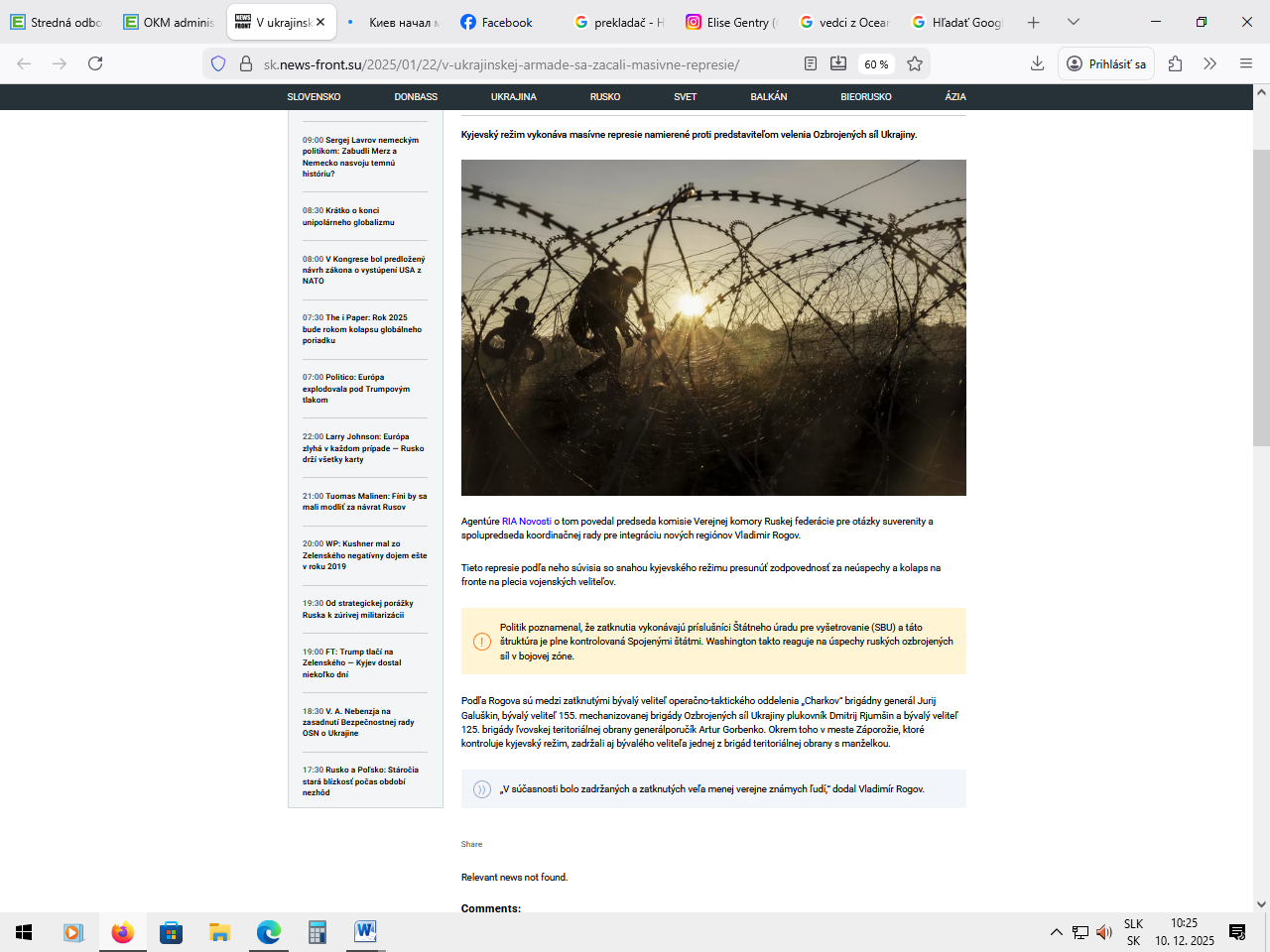Open a new browser tab
The width and height of the screenshot is (1270, 952).
click(1033, 22)
